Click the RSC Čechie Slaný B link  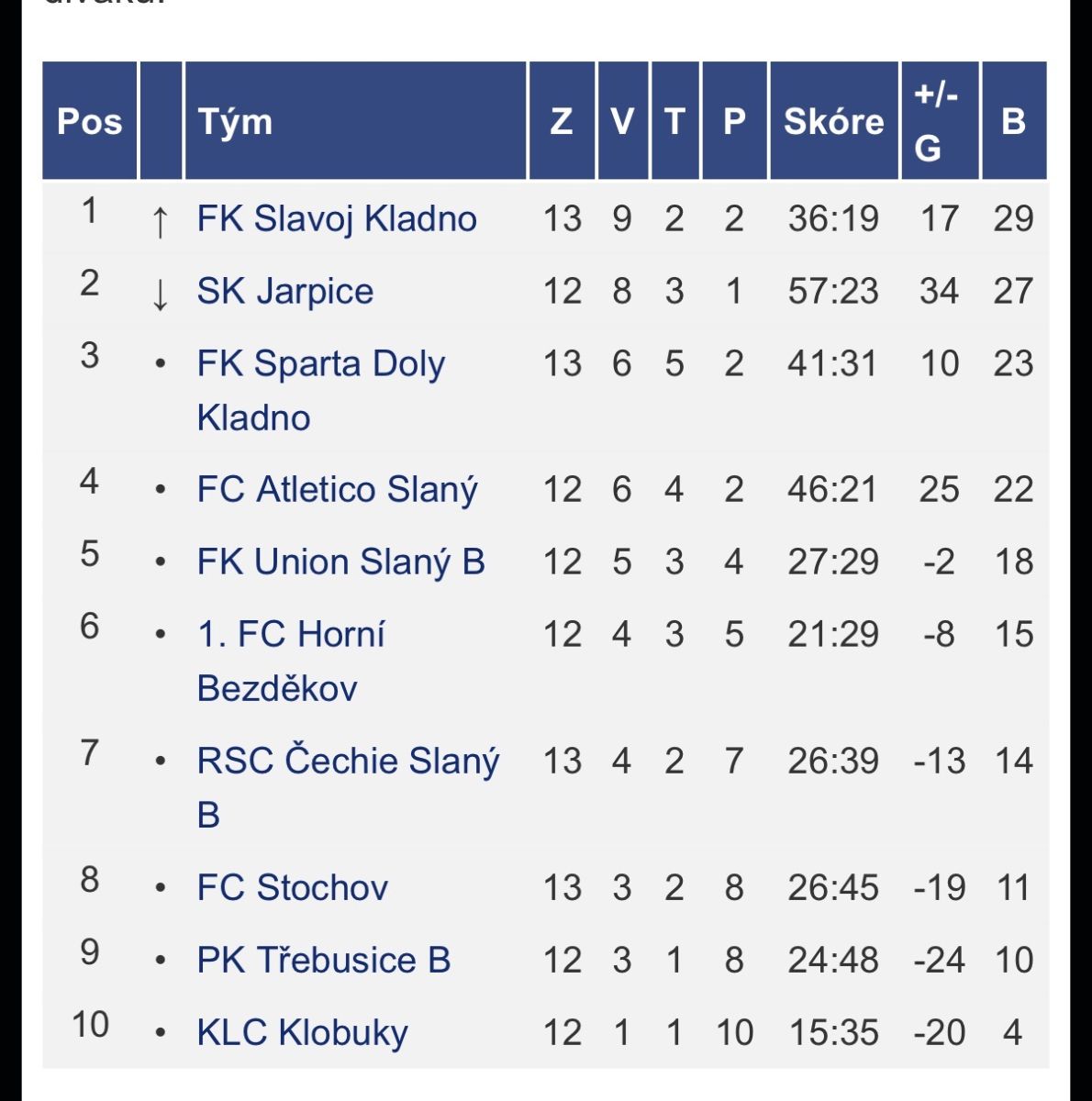tap(348, 762)
